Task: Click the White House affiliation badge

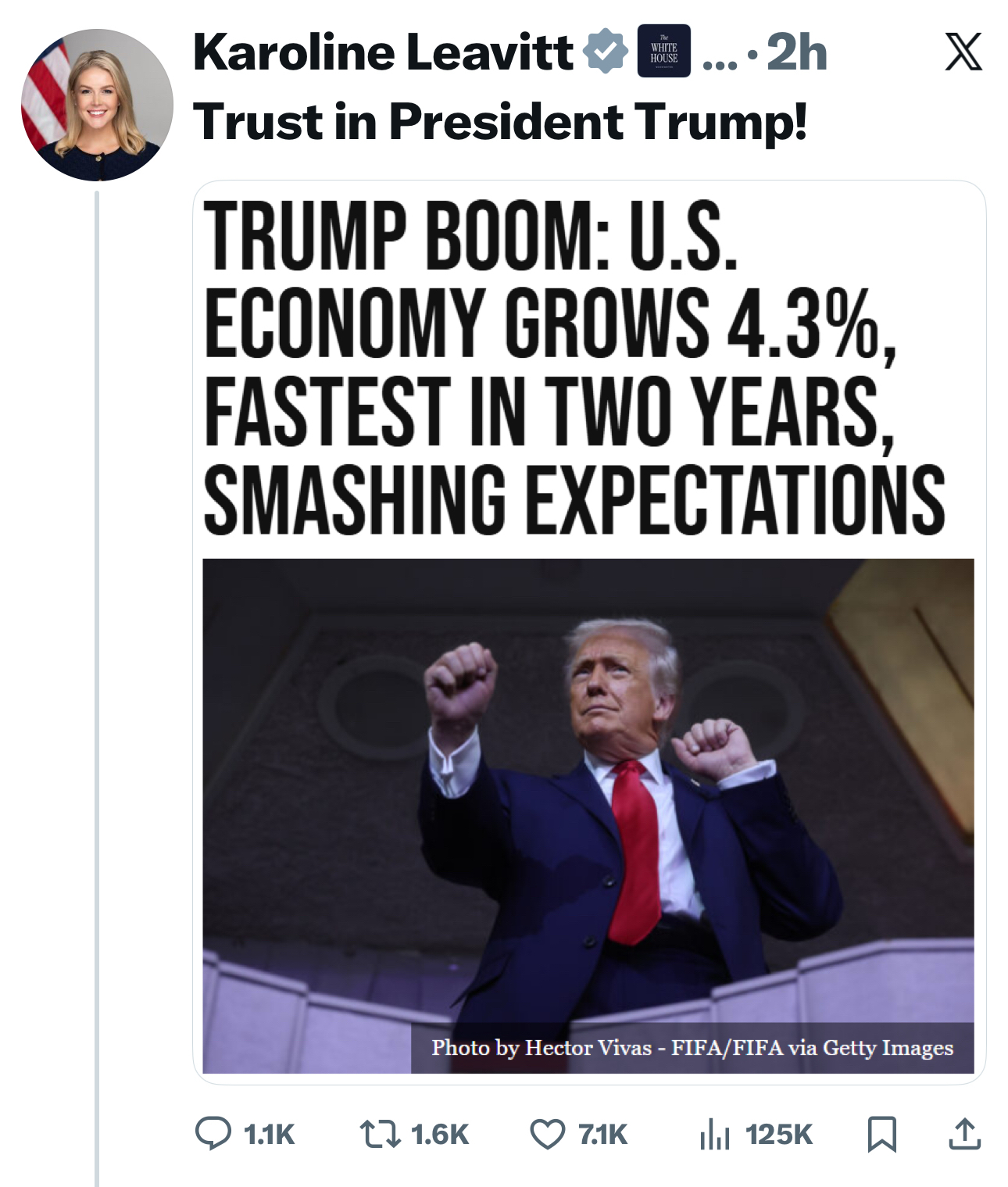Action: click(x=663, y=52)
